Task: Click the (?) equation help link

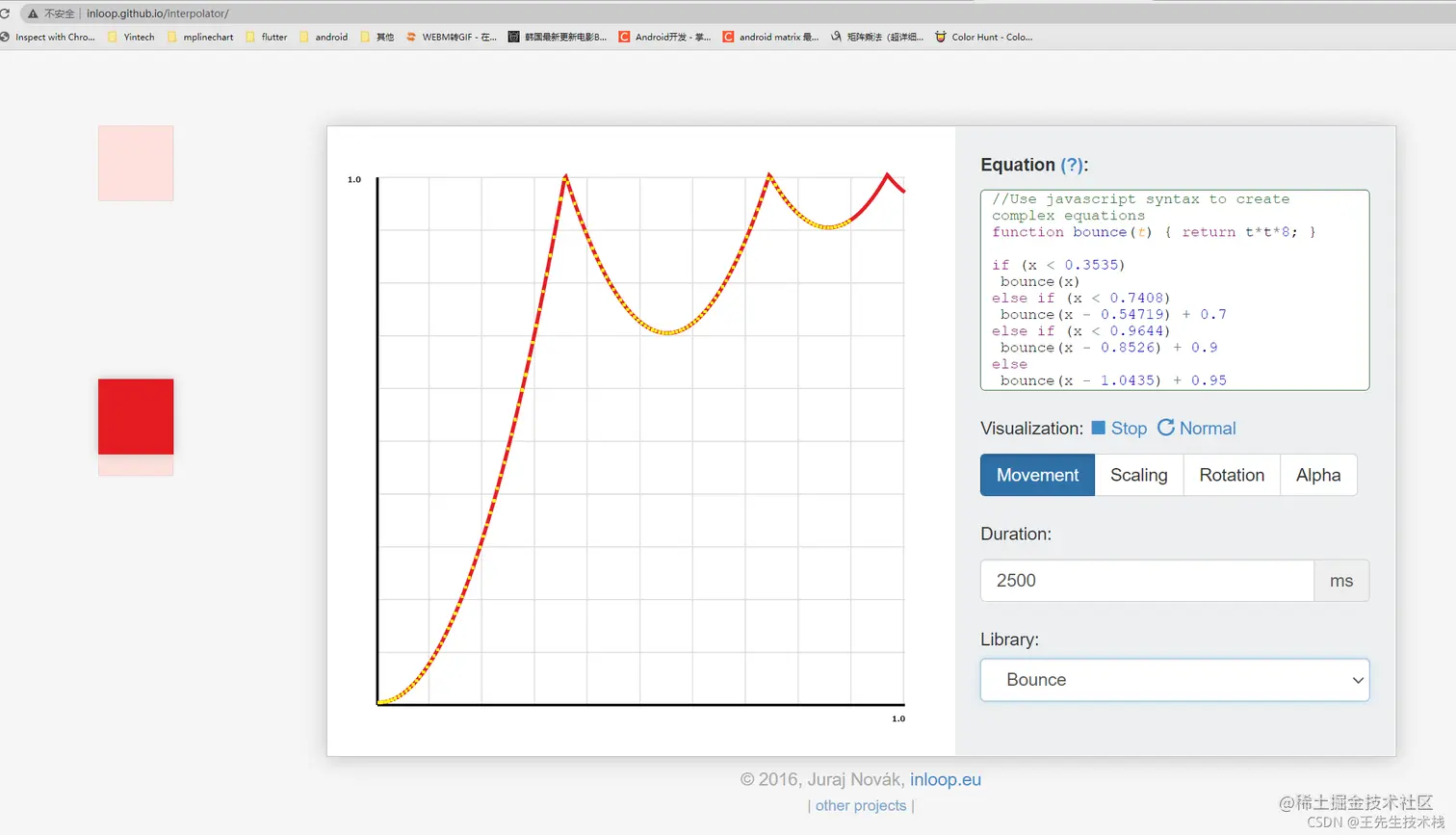Action: click(x=1071, y=165)
